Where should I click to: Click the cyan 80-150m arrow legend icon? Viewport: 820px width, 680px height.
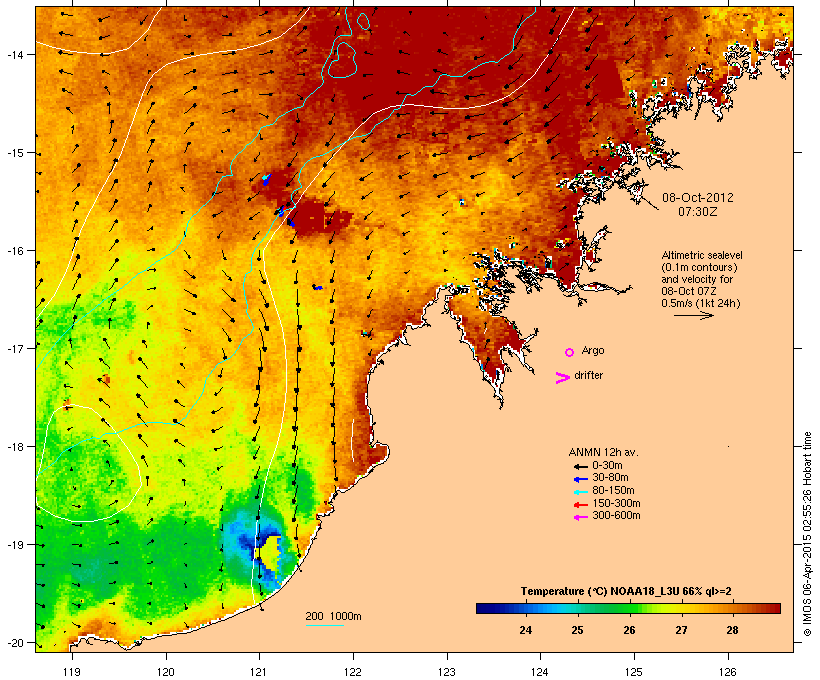[x=580, y=492]
